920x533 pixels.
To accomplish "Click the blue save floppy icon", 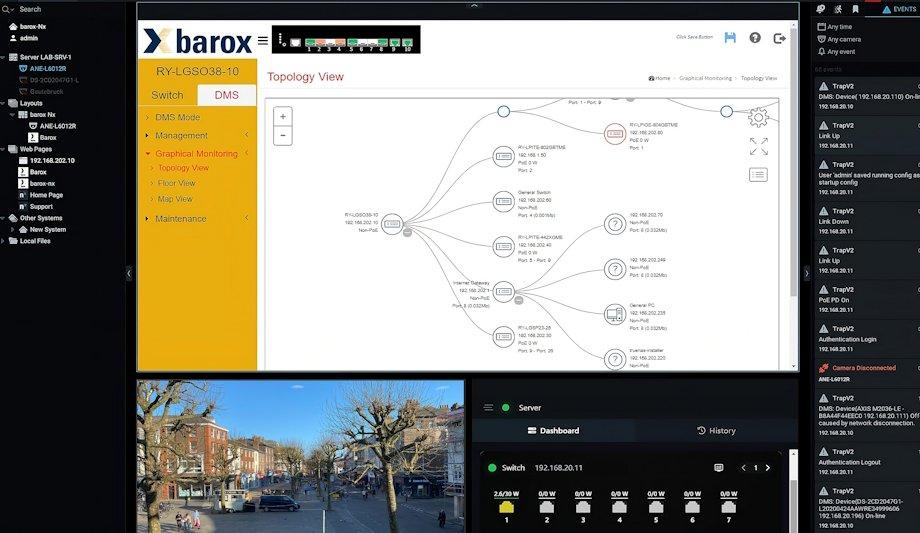I will [x=730, y=38].
